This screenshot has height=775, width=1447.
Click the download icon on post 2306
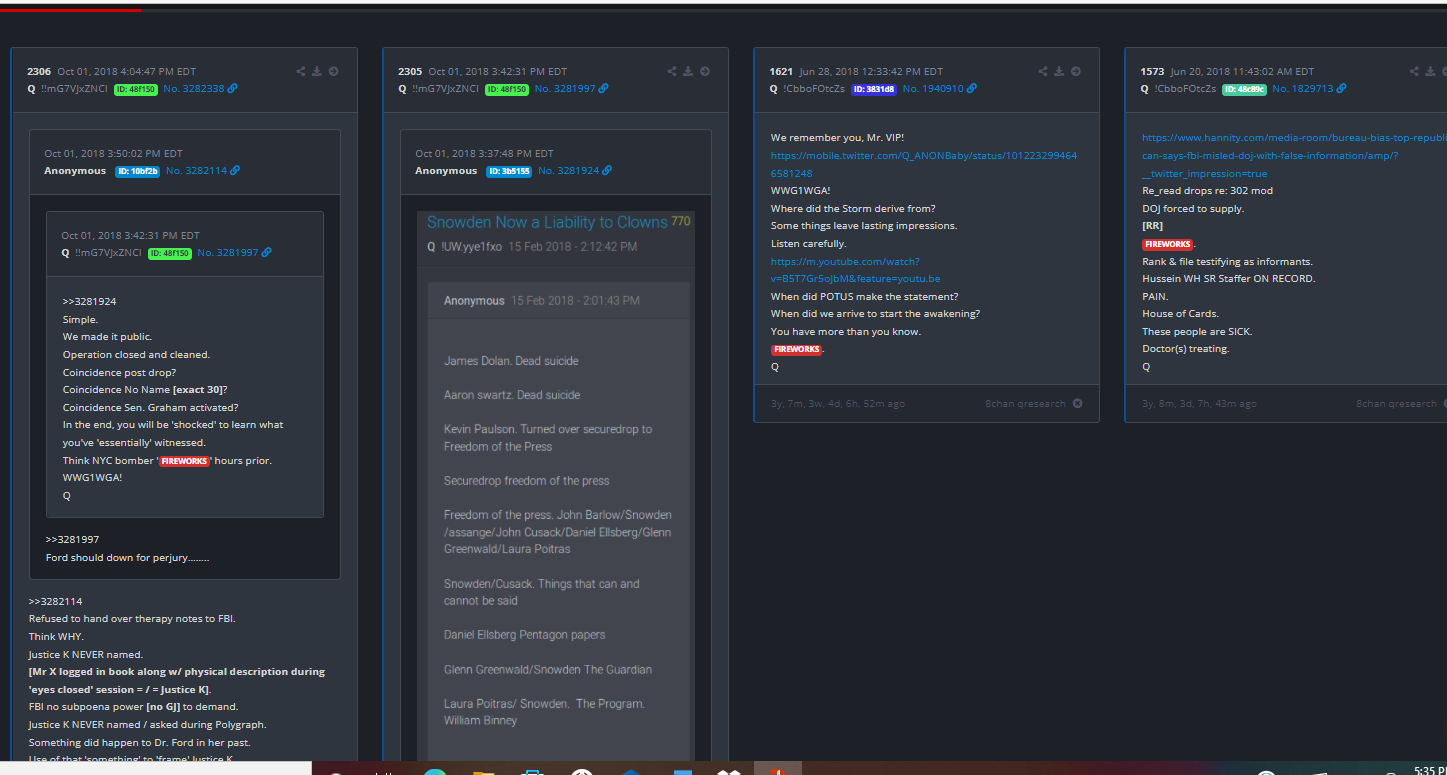(x=317, y=71)
